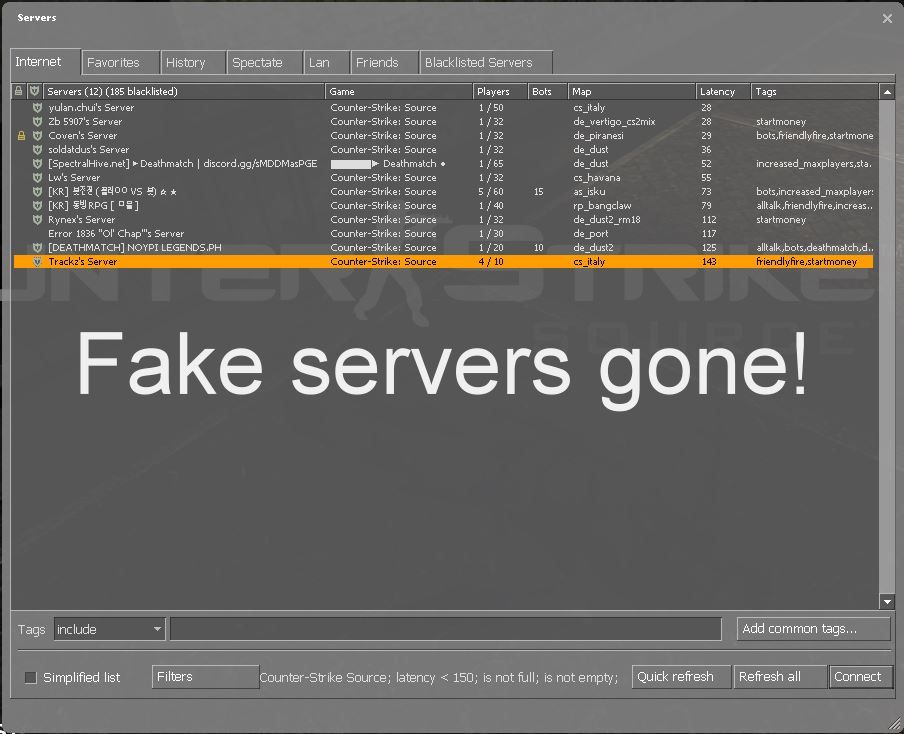Open the Blacklisted Servers tab
The height and width of the screenshot is (734, 904).
[486, 62]
